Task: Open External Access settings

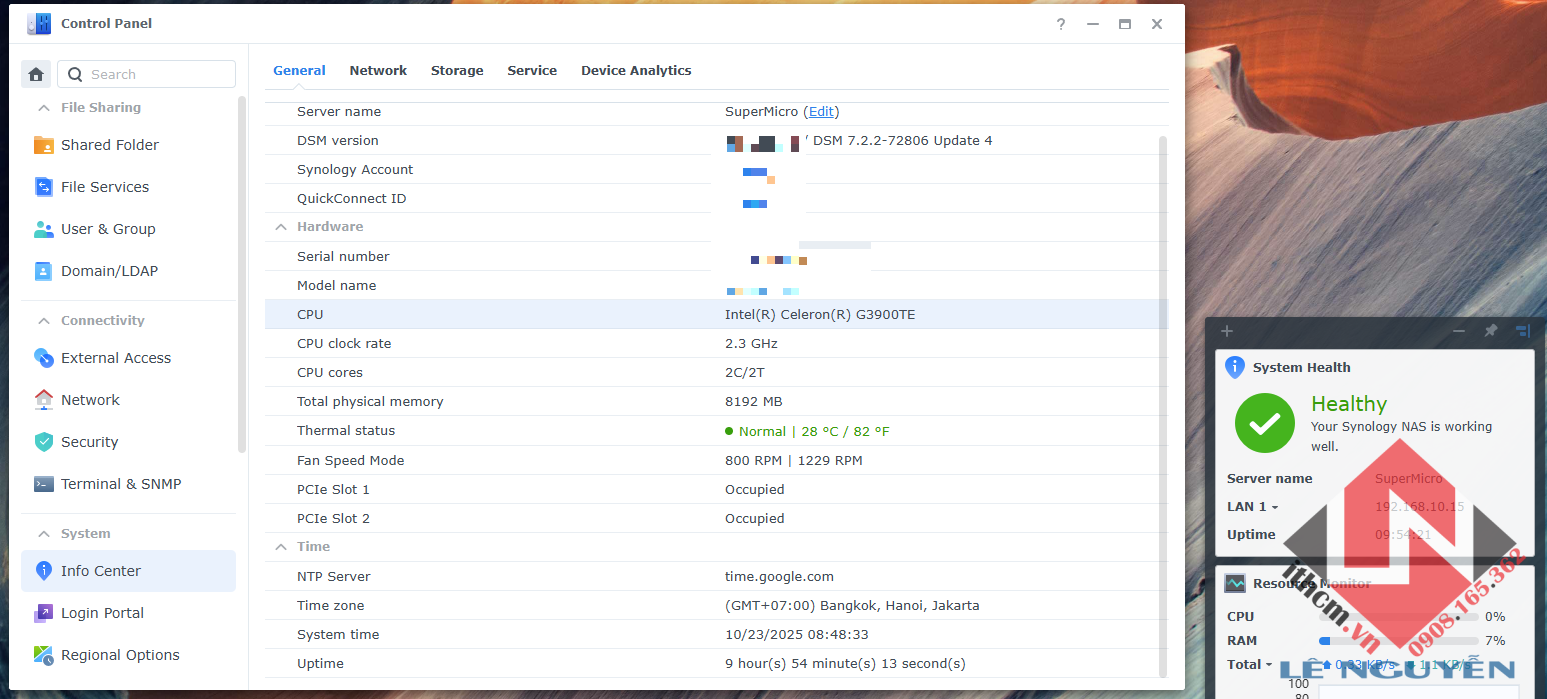Action: (x=115, y=358)
